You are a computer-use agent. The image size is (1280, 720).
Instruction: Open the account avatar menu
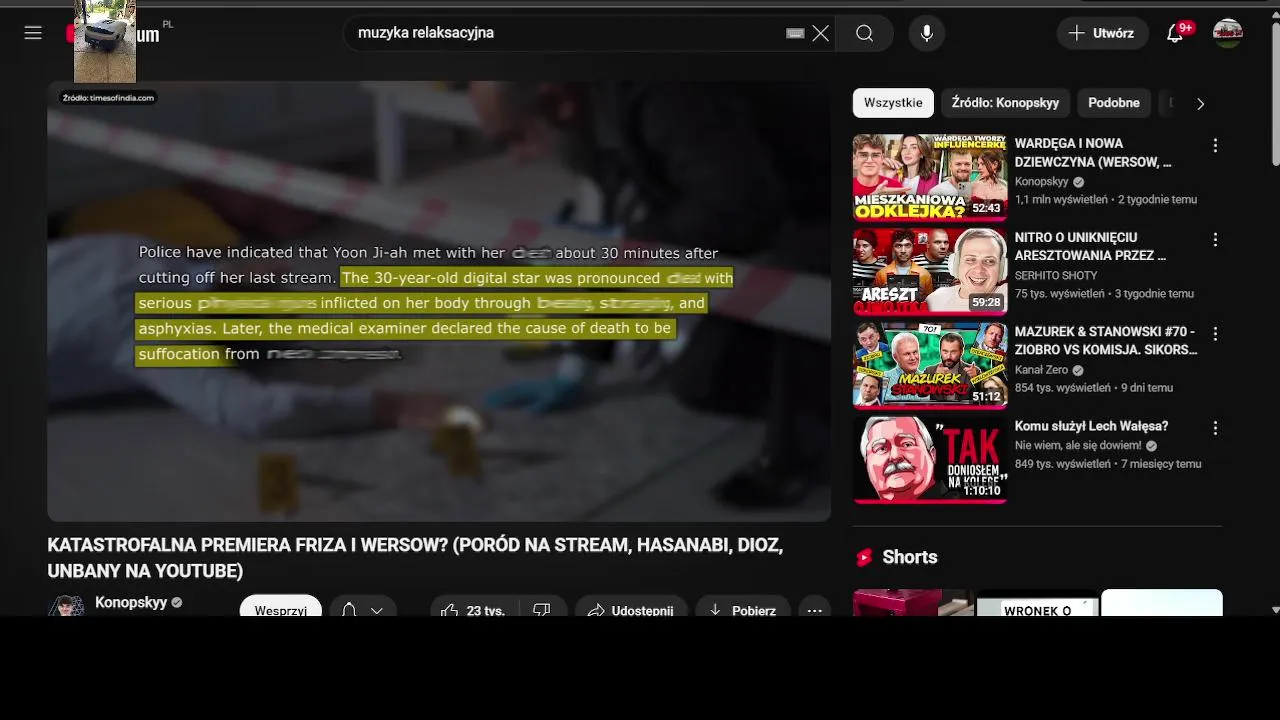1228,33
